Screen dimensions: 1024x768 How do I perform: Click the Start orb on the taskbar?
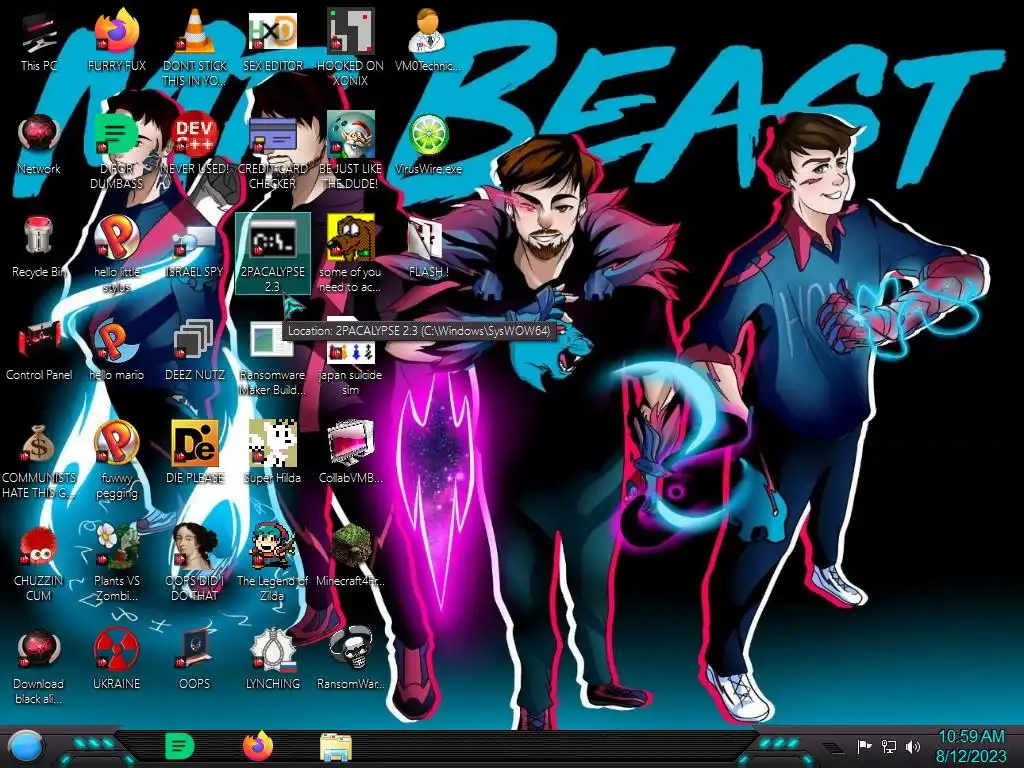(25, 747)
